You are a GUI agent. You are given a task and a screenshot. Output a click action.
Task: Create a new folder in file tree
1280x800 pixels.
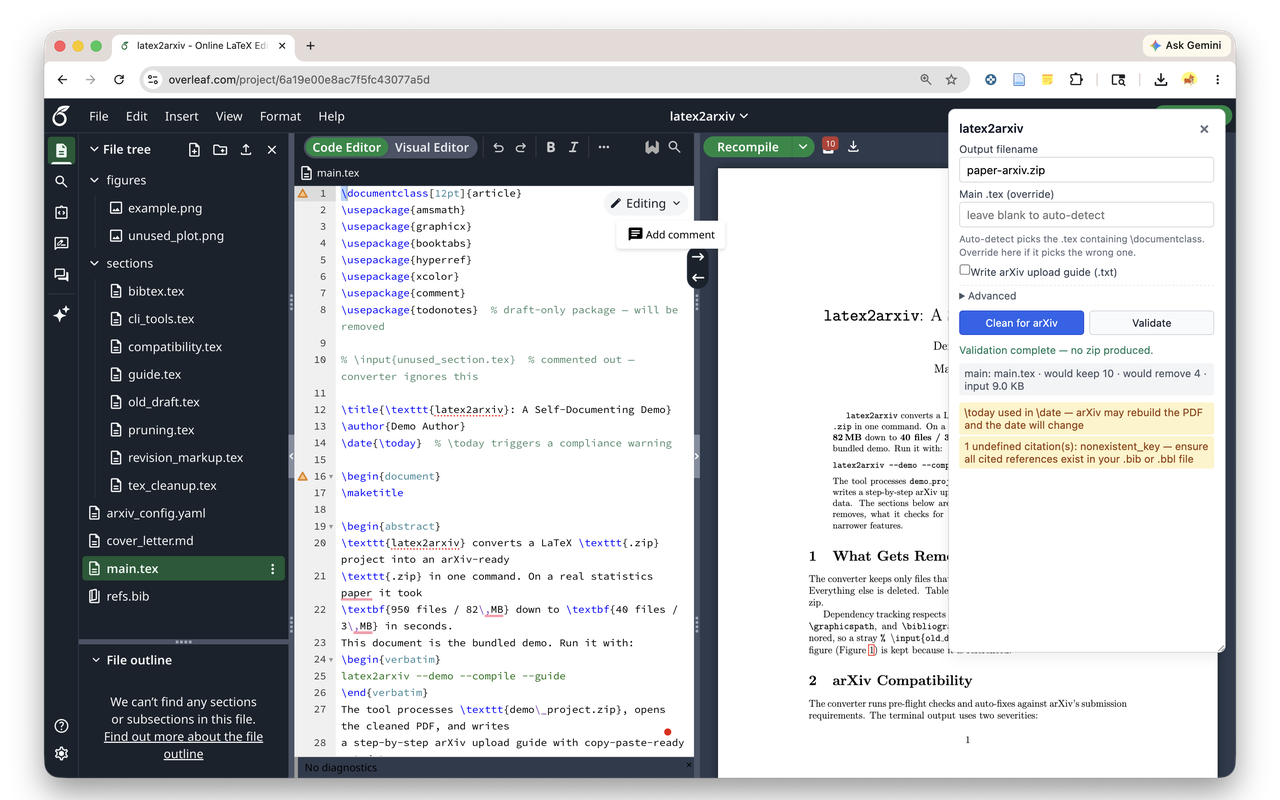tap(220, 150)
